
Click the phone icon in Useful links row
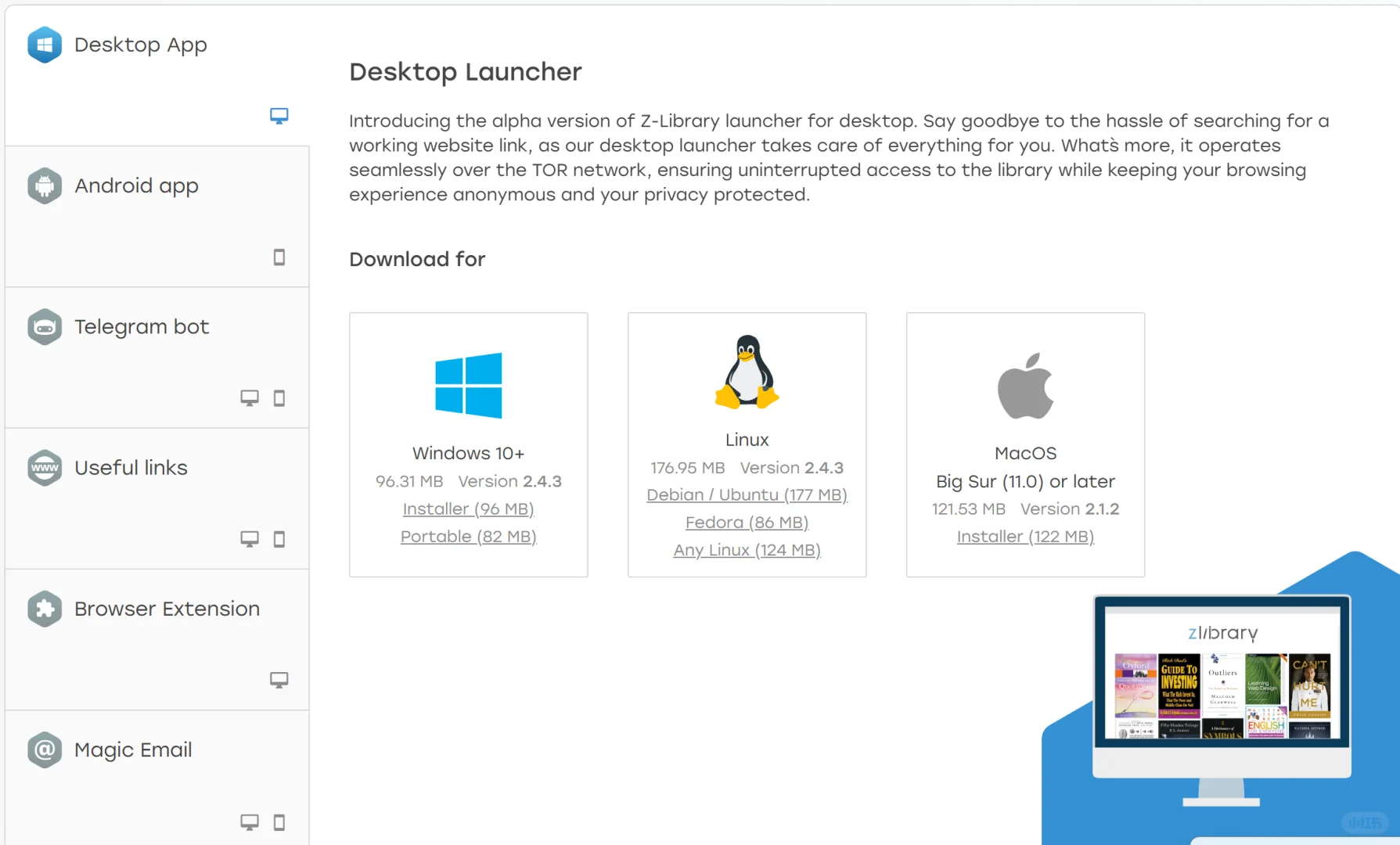tap(279, 538)
